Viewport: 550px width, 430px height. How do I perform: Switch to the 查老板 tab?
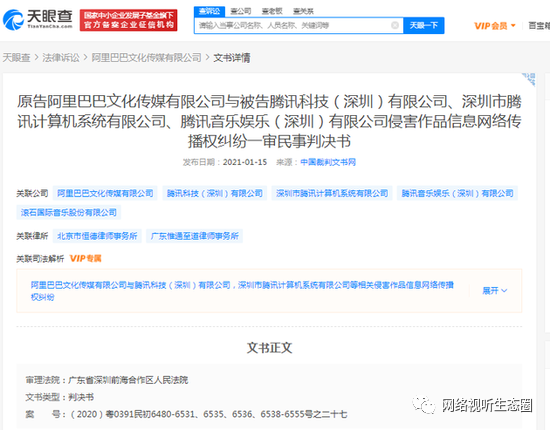coord(272,11)
